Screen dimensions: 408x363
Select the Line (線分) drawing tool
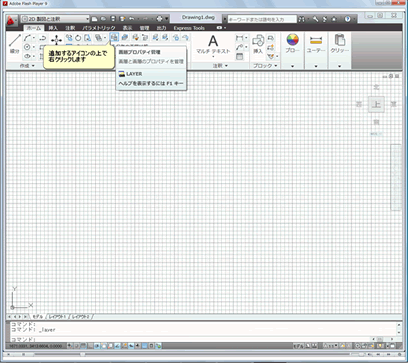(15, 44)
